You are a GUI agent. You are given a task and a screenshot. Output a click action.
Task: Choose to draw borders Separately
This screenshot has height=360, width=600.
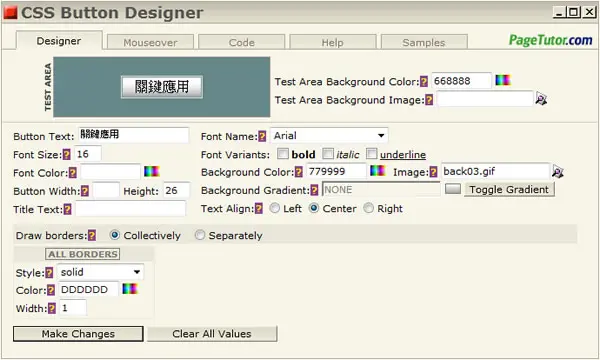click(200, 235)
